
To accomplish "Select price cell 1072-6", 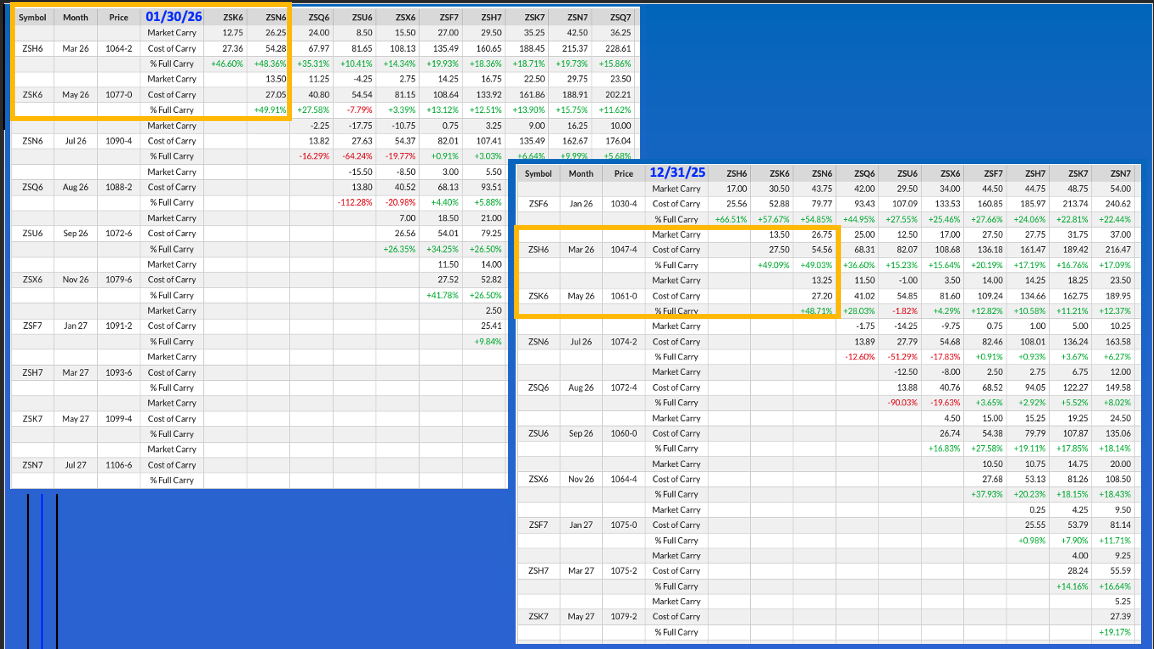I will pyautogui.click(x=118, y=233).
